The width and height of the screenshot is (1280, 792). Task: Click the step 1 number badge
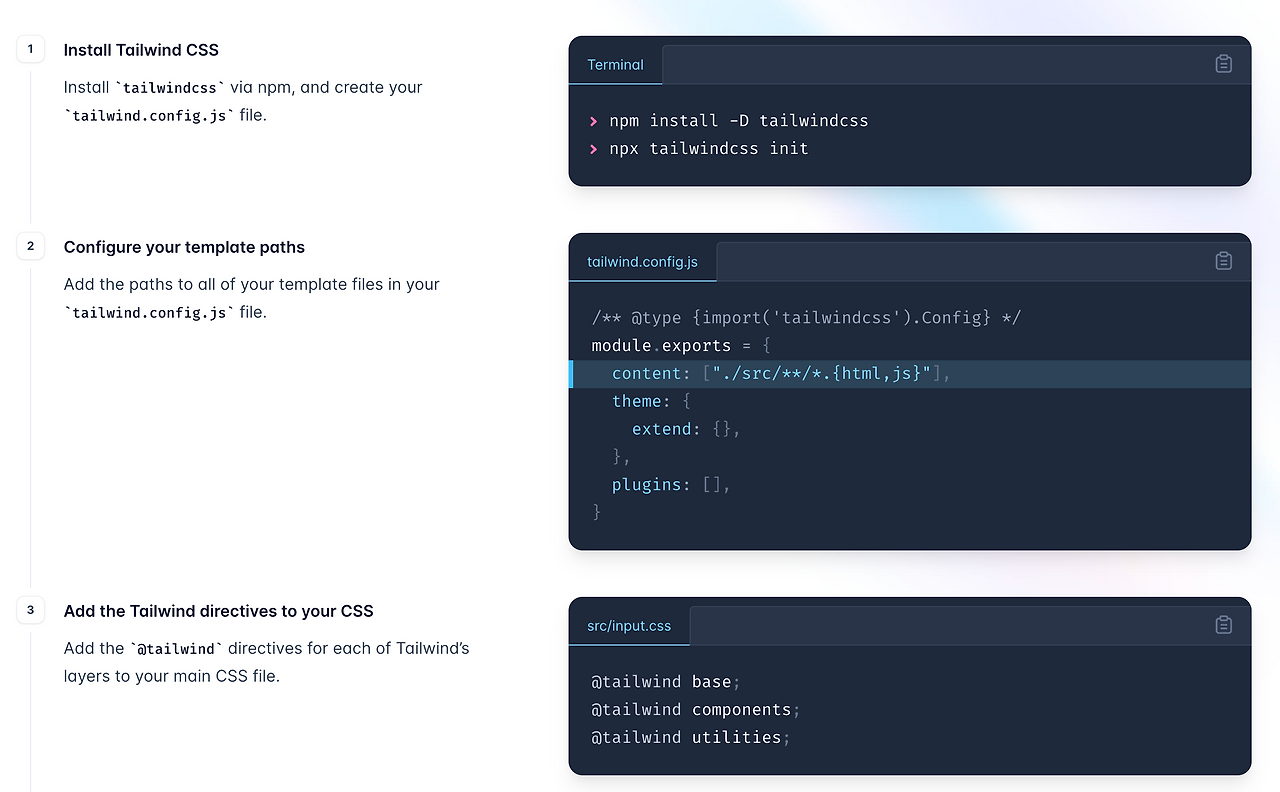(x=30, y=48)
